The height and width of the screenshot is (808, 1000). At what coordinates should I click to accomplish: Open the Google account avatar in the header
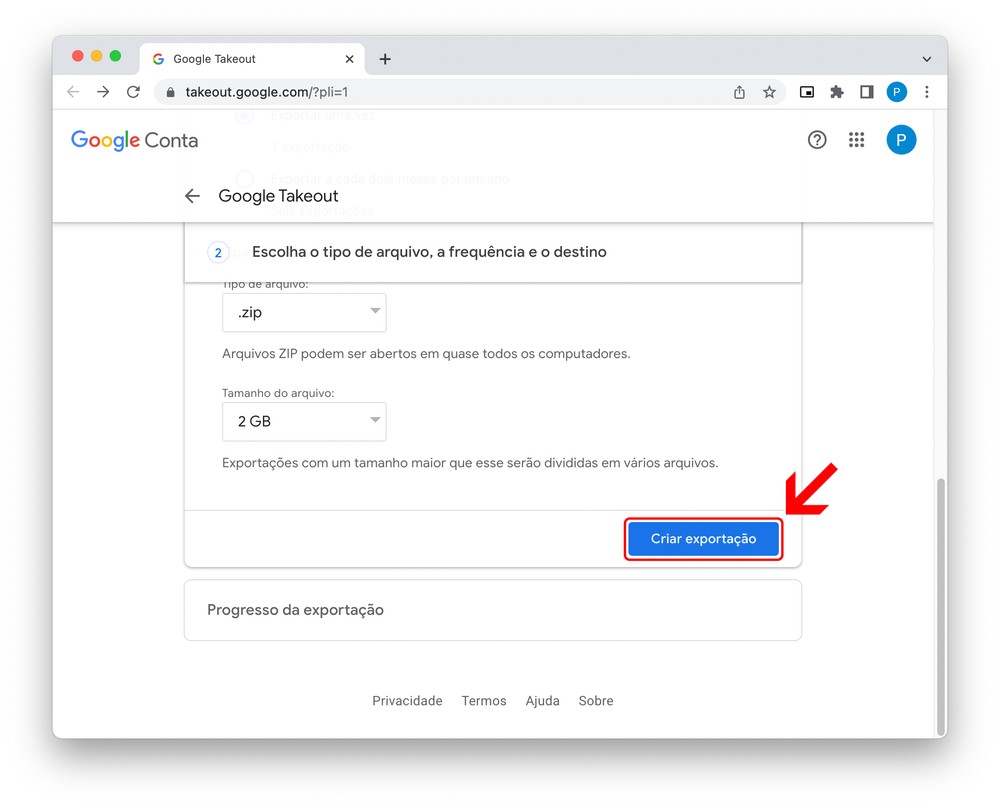pos(901,140)
